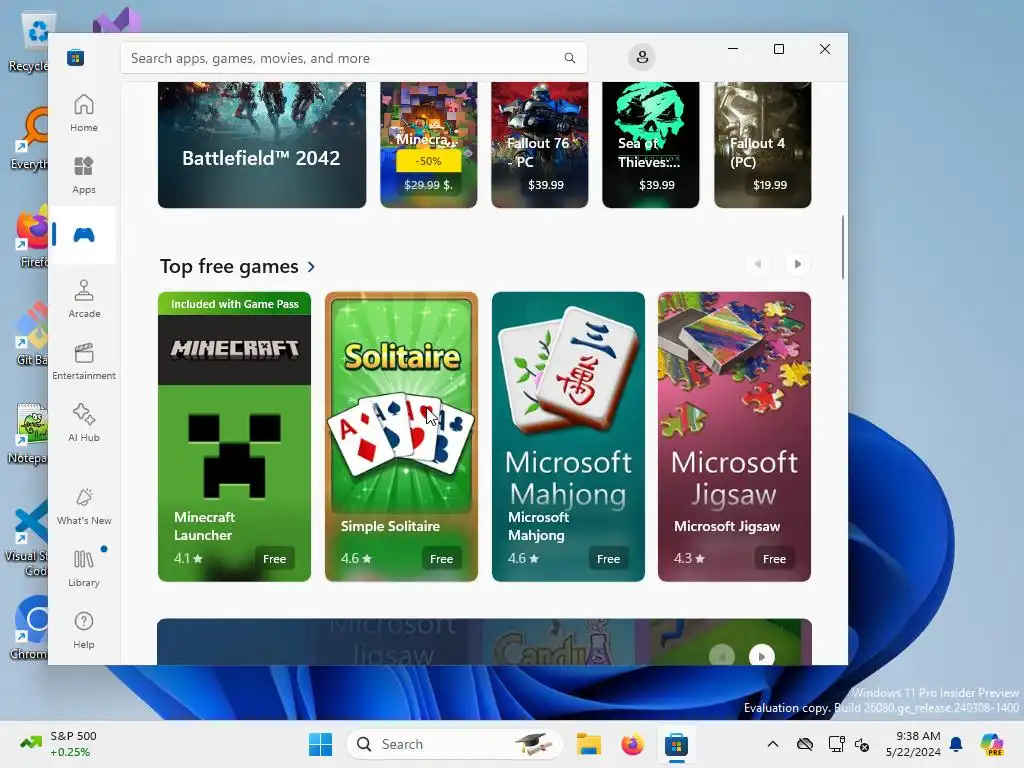Viewport: 1024px width, 768px height.
Task: Click the 4.1 rating on Minecraft Launcher
Action: coord(188,558)
